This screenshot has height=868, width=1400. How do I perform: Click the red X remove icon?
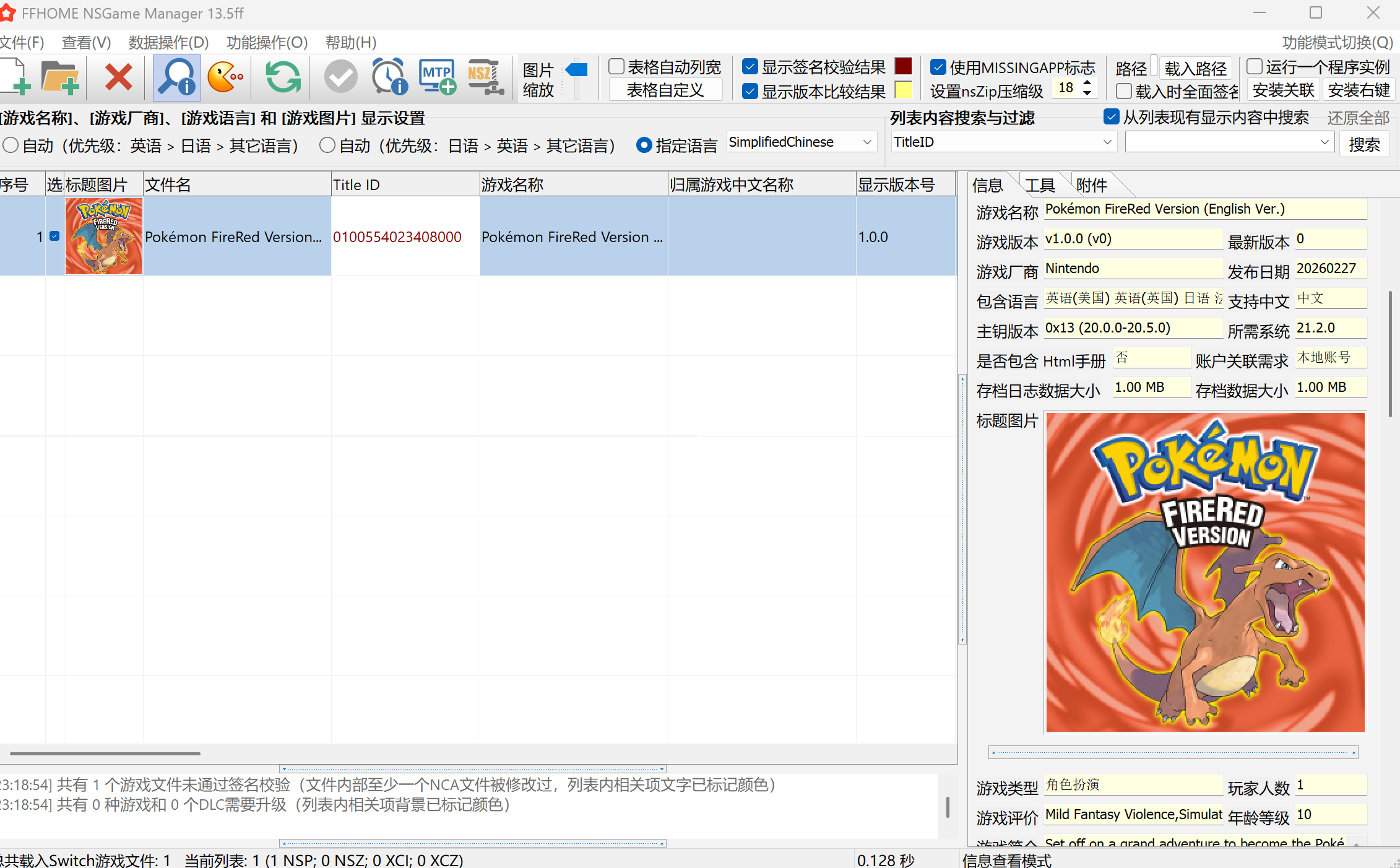click(x=118, y=77)
